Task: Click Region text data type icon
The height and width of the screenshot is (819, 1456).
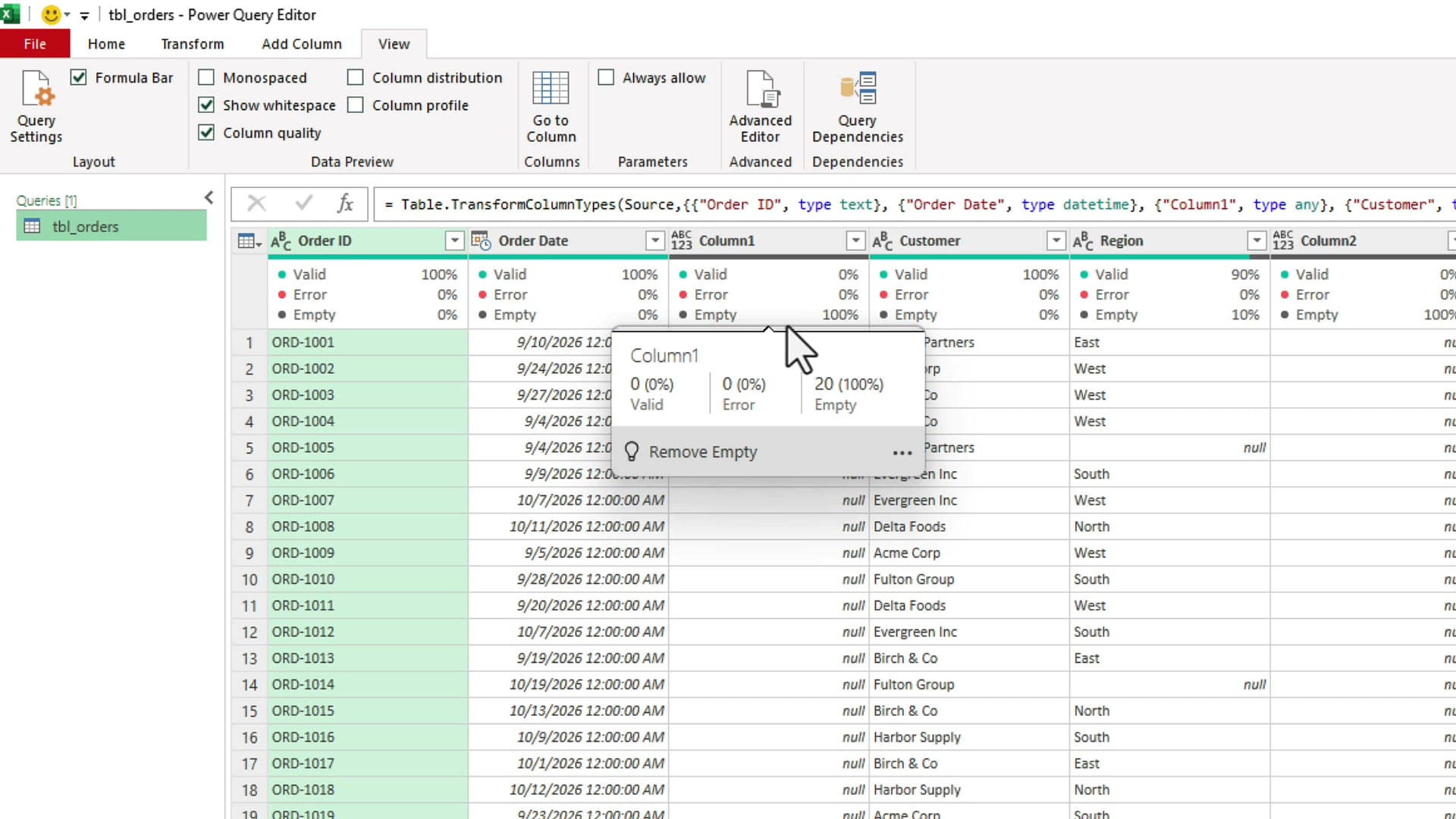Action: click(x=1082, y=241)
